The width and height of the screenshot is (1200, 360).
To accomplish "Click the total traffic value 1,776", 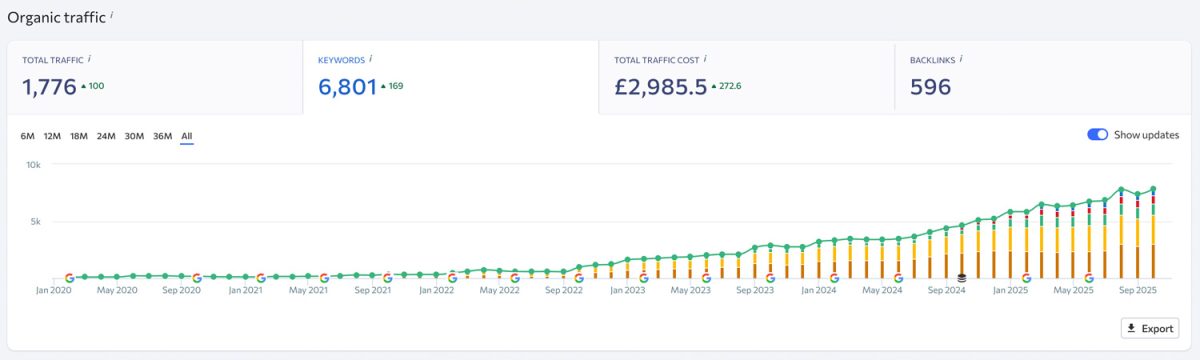I will [x=49, y=87].
